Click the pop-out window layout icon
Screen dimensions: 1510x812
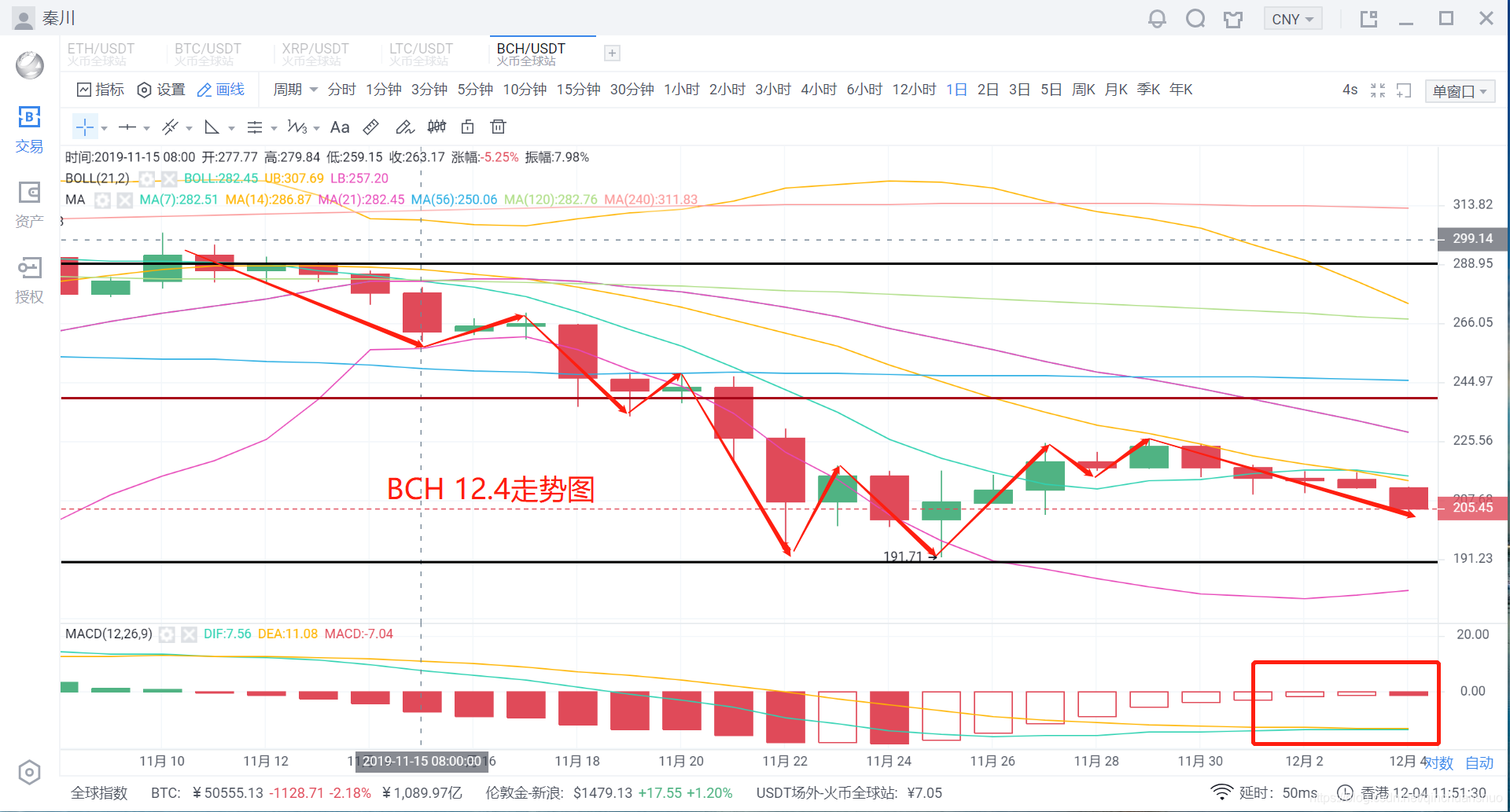click(x=1369, y=19)
